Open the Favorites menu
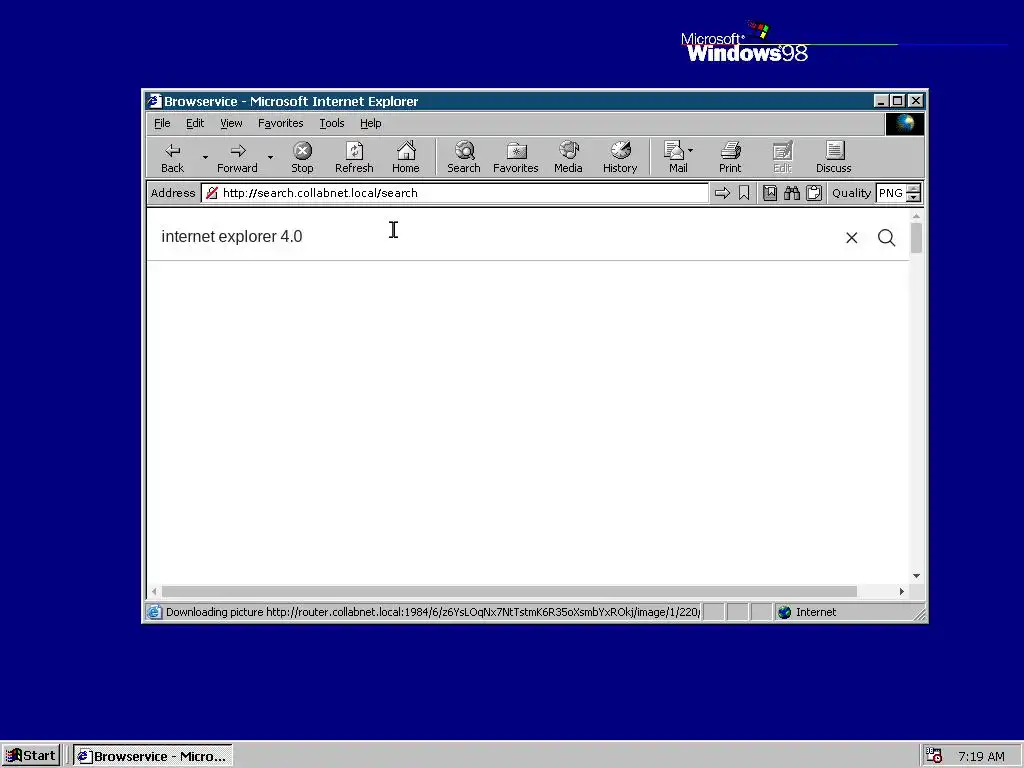This screenshot has height=768, width=1024. click(x=280, y=123)
